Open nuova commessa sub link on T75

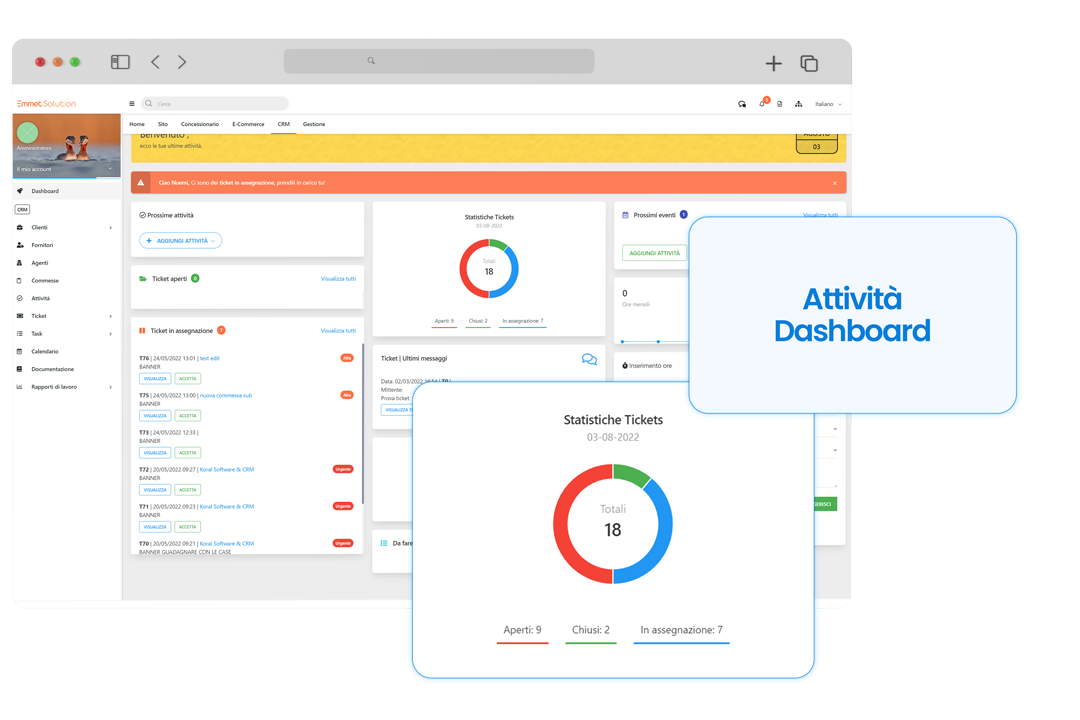(x=226, y=395)
